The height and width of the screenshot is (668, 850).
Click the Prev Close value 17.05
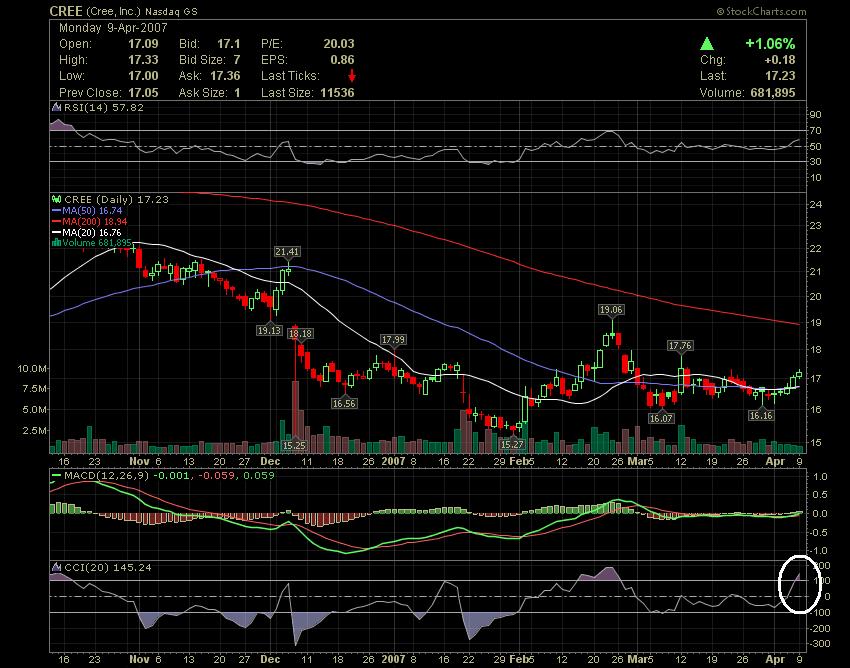click(143, 93)
